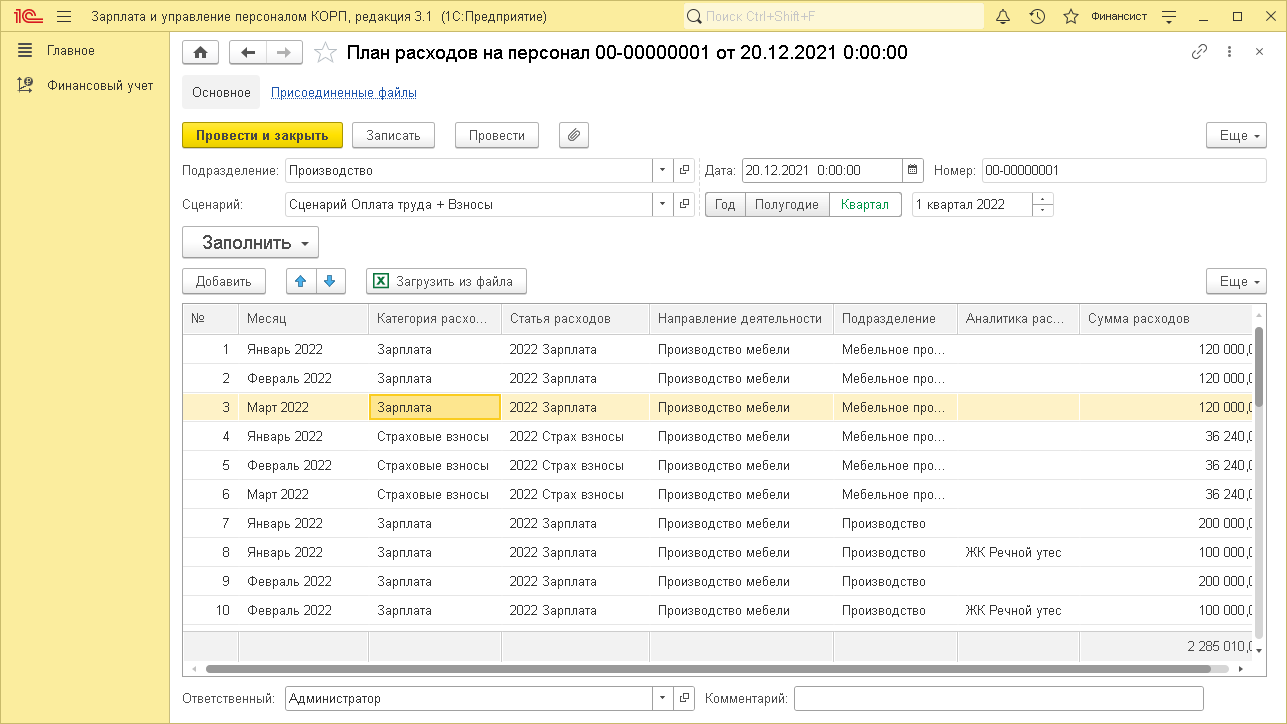Open Финансовый учет section in sidebar
Screen dimensions: 1287x724
tap(100, 86)
